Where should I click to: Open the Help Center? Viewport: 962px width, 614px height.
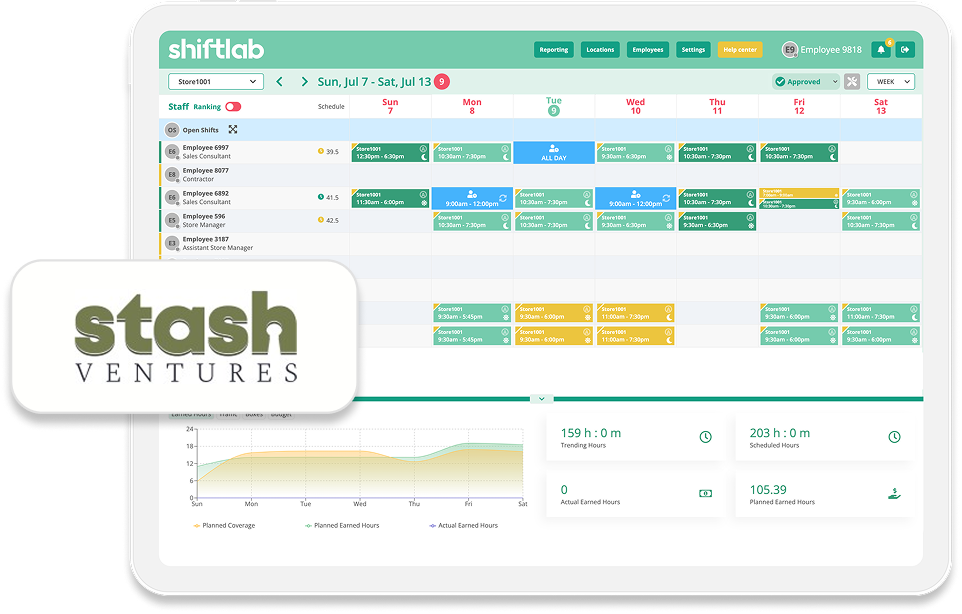point(739,49)
